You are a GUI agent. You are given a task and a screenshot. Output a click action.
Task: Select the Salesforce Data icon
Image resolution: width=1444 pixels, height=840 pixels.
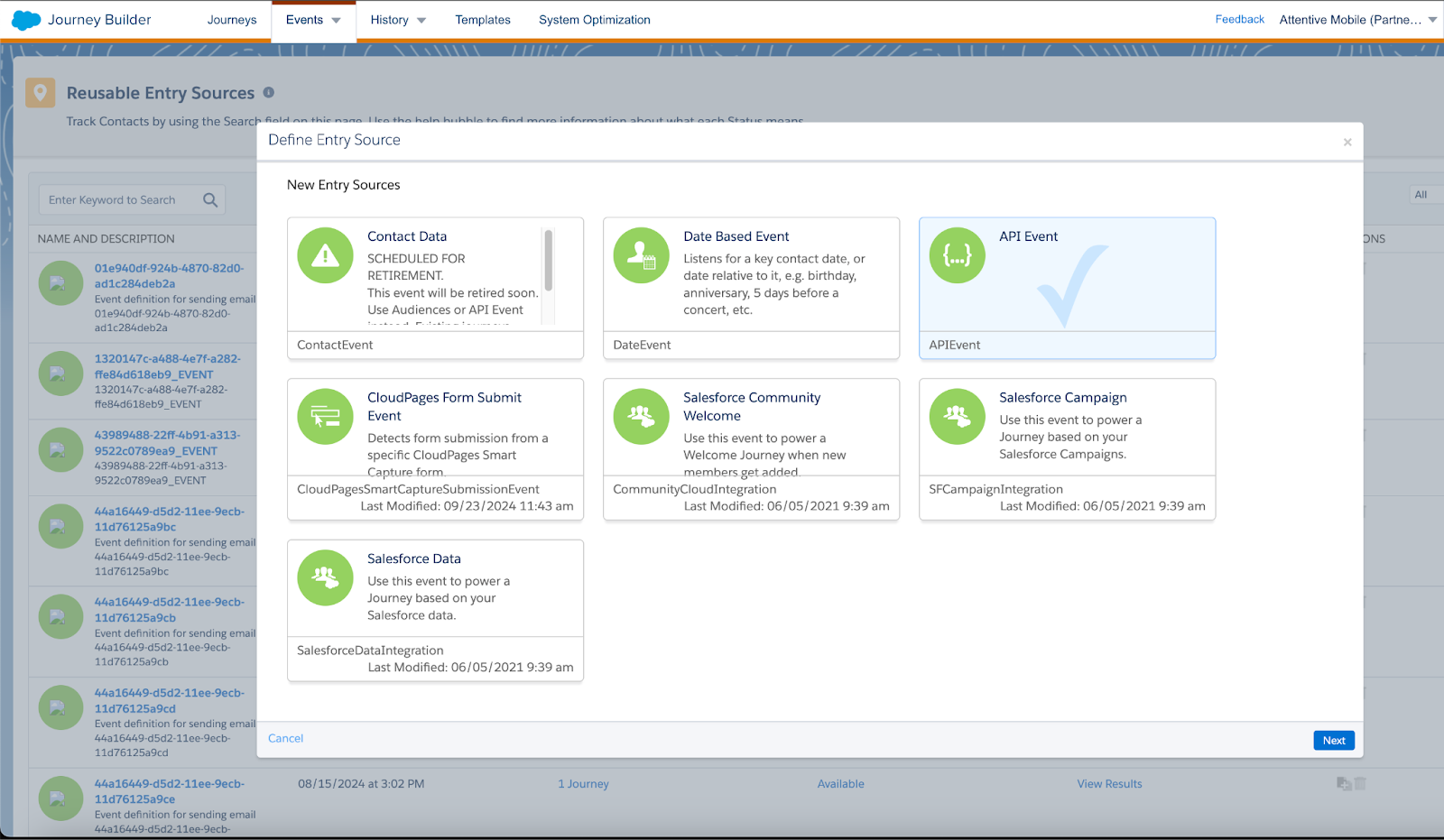[325, 578]
